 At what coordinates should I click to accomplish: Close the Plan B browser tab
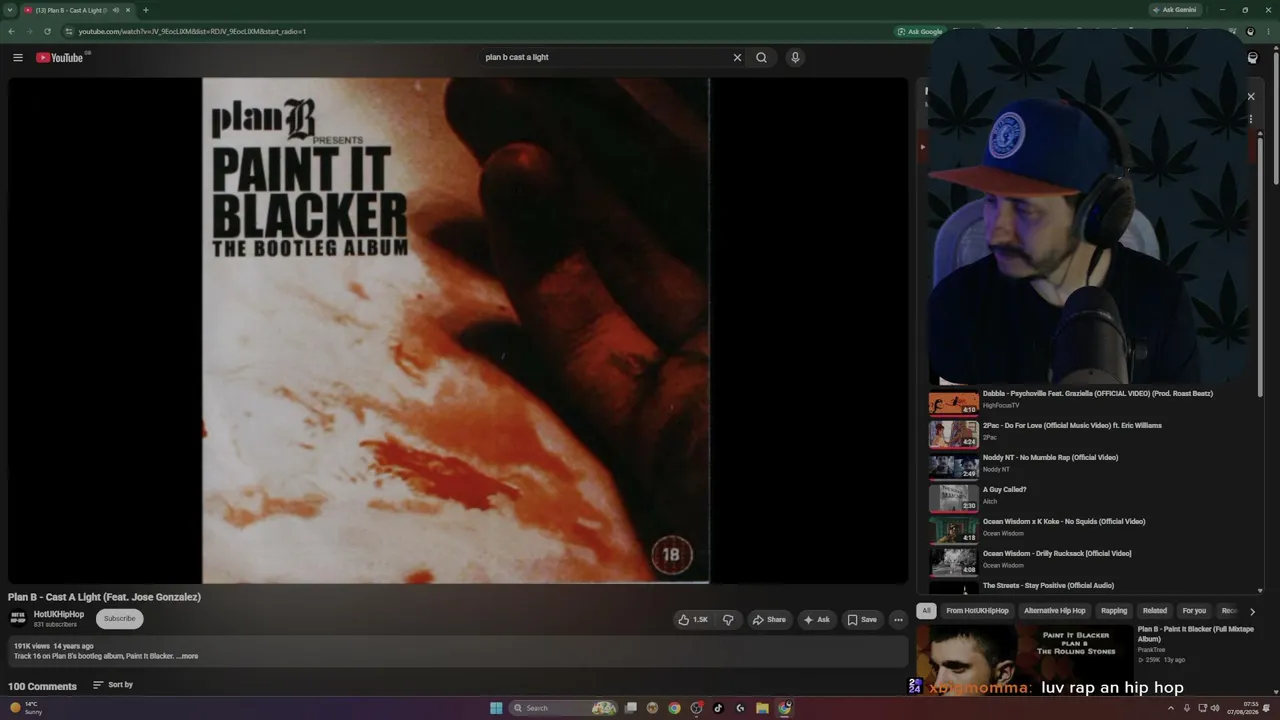[128, 10]
